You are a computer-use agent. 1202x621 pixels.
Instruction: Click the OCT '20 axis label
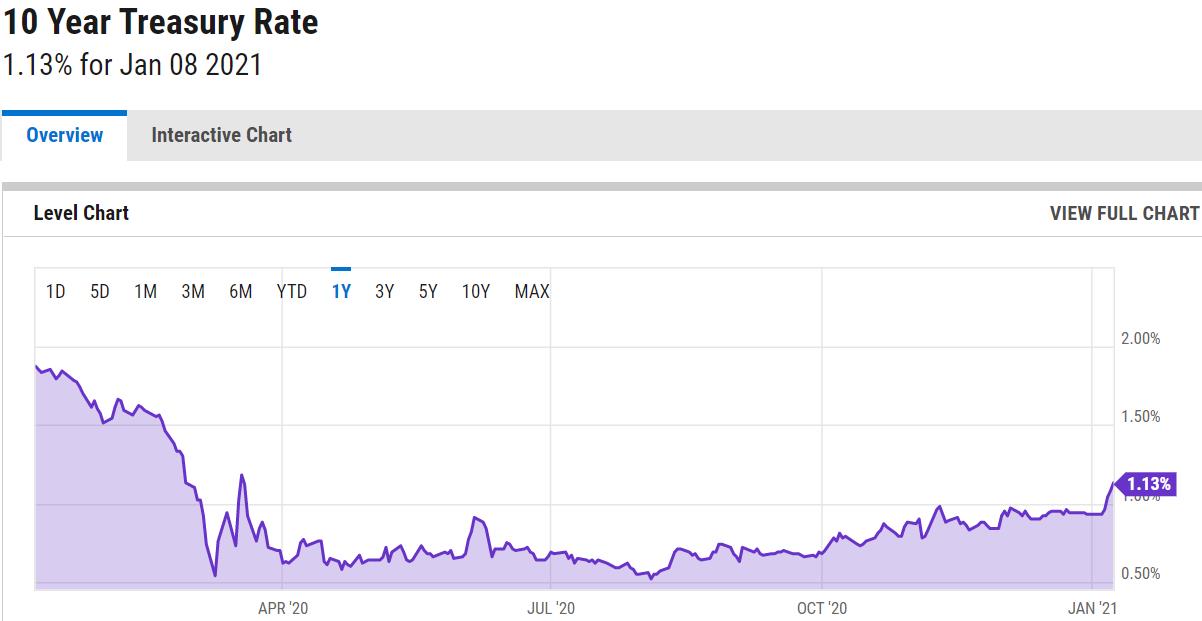click(822, 607)
